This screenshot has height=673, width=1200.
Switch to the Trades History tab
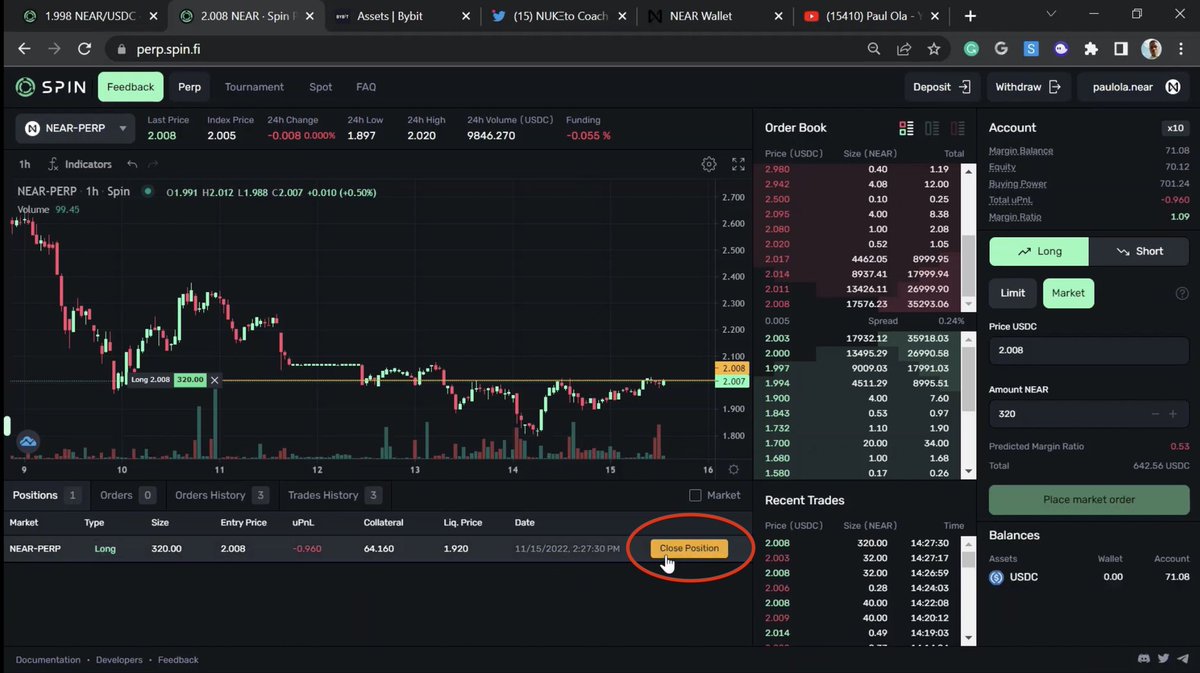click(x=334, y=495)
